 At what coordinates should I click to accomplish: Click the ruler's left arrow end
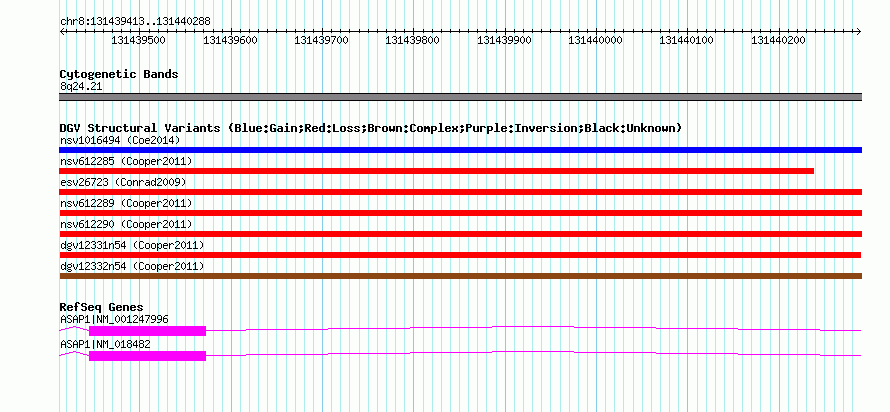62,31
